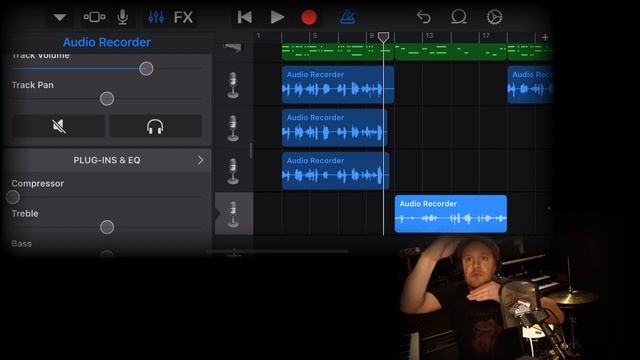Open the FX panel
Screen dimensions: 640x360
click(183, 17)
